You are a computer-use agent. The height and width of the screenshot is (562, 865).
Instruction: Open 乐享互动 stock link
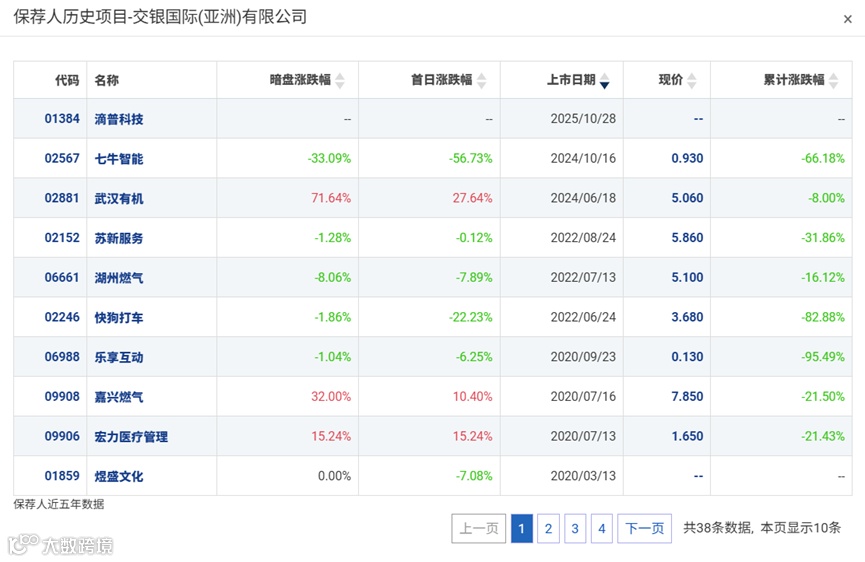point(119,357)
